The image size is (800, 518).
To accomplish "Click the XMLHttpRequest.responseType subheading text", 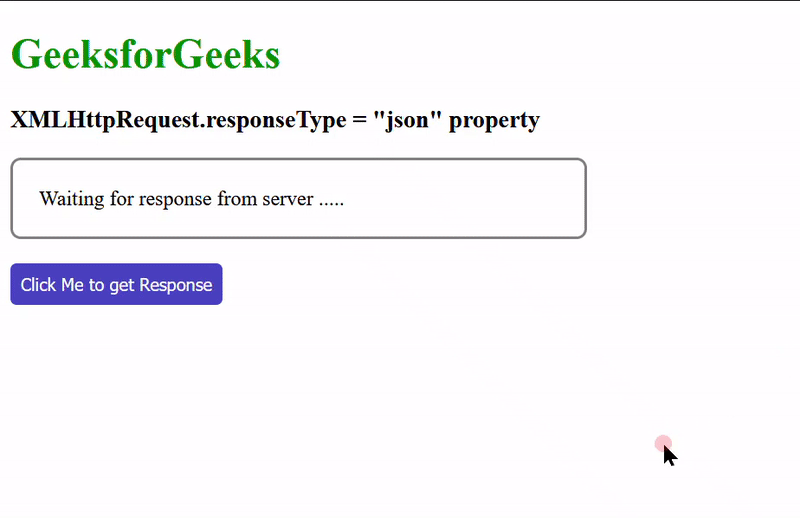I will (x=275, y=120).
